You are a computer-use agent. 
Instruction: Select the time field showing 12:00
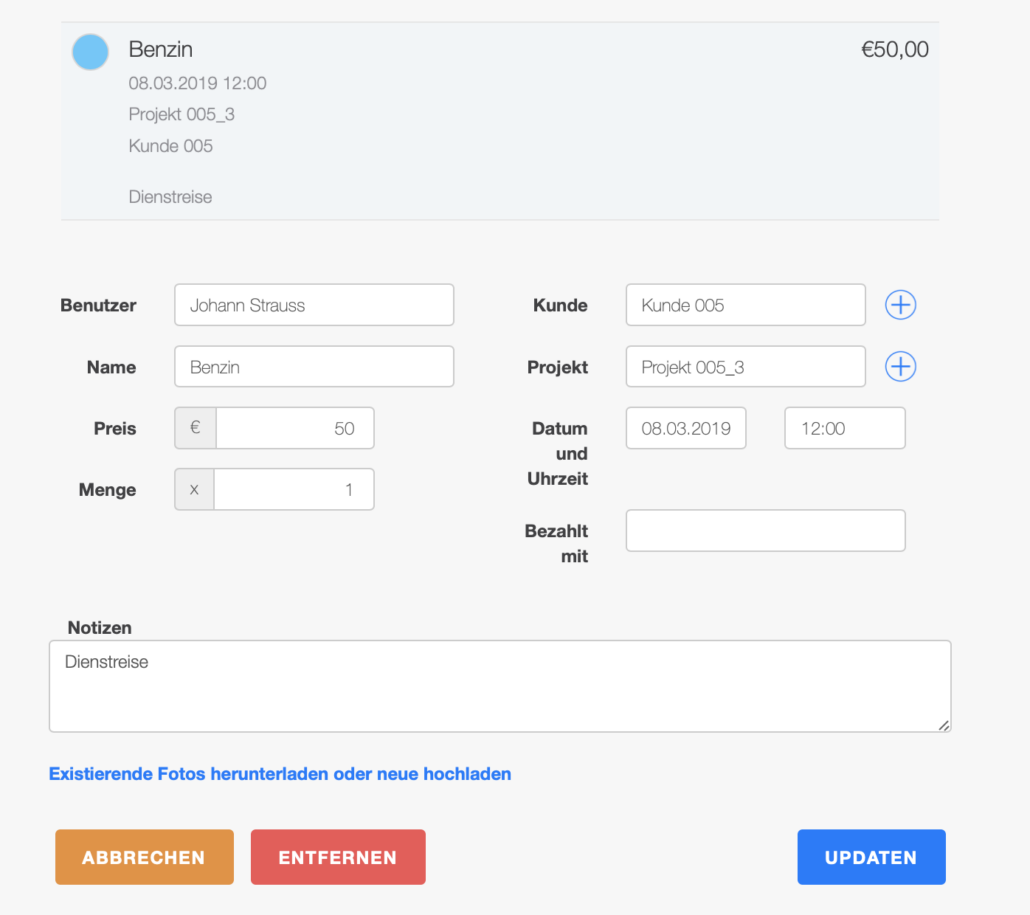[x=845, y=428]
